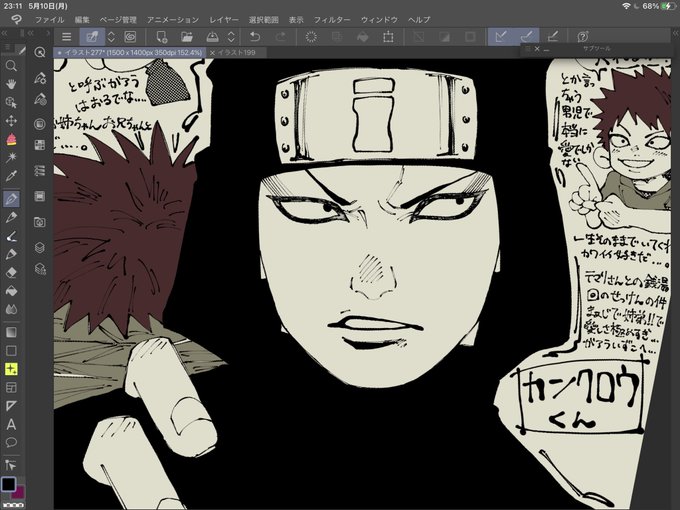Select the Eyedropper tool
The height and width of the screenshot is (510, 680).
(11, 176)
